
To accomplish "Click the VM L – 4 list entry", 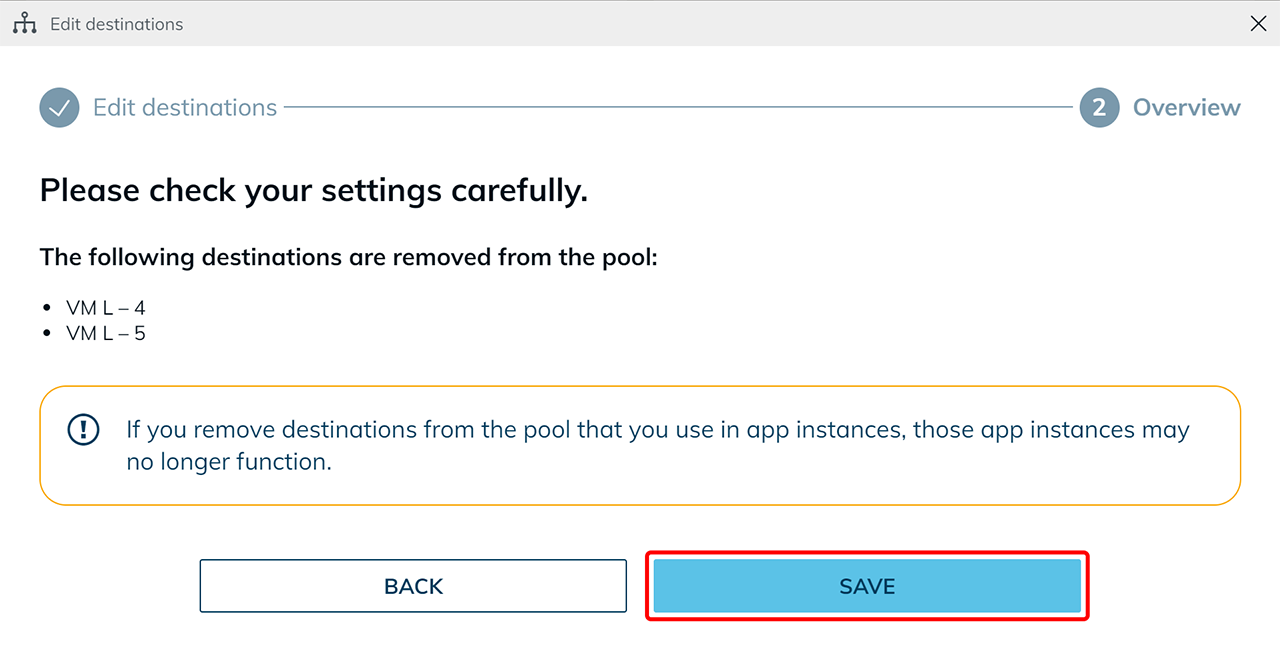I will coord(106,308).
